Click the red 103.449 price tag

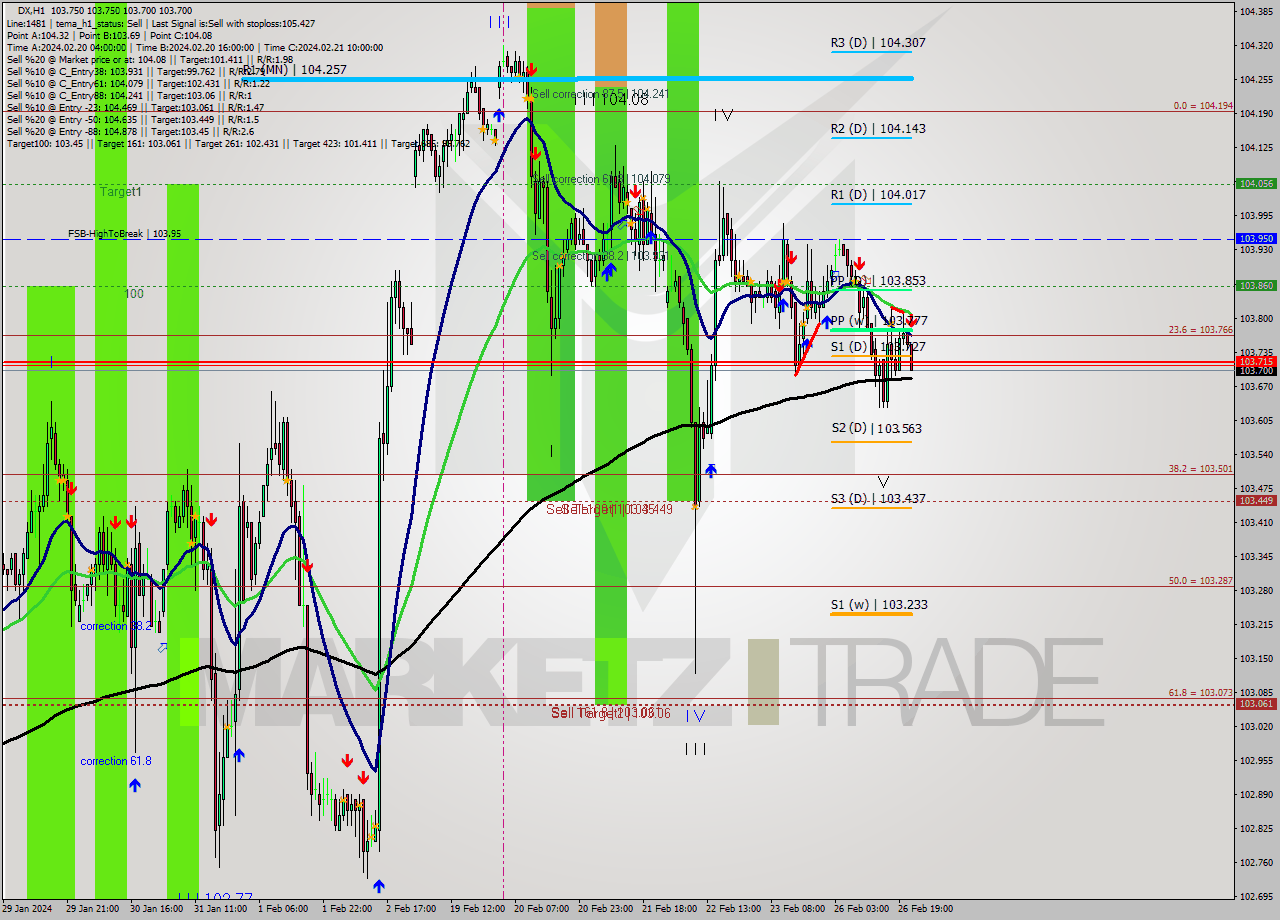(1257, 501)
